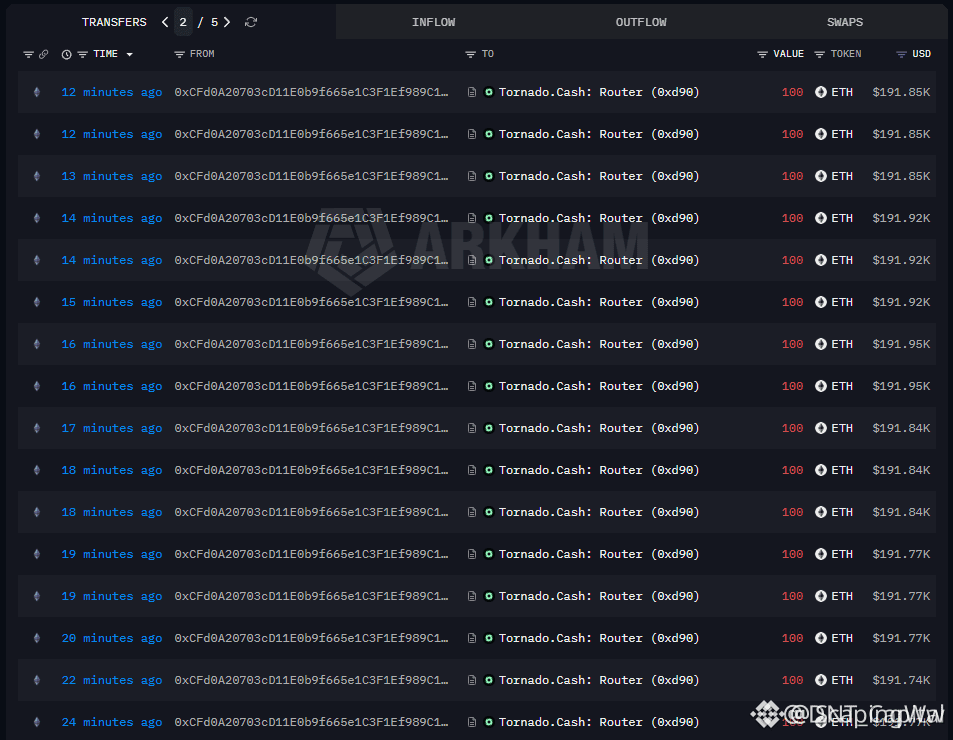
Task: Open the FROM column filter
Action: 179,55
